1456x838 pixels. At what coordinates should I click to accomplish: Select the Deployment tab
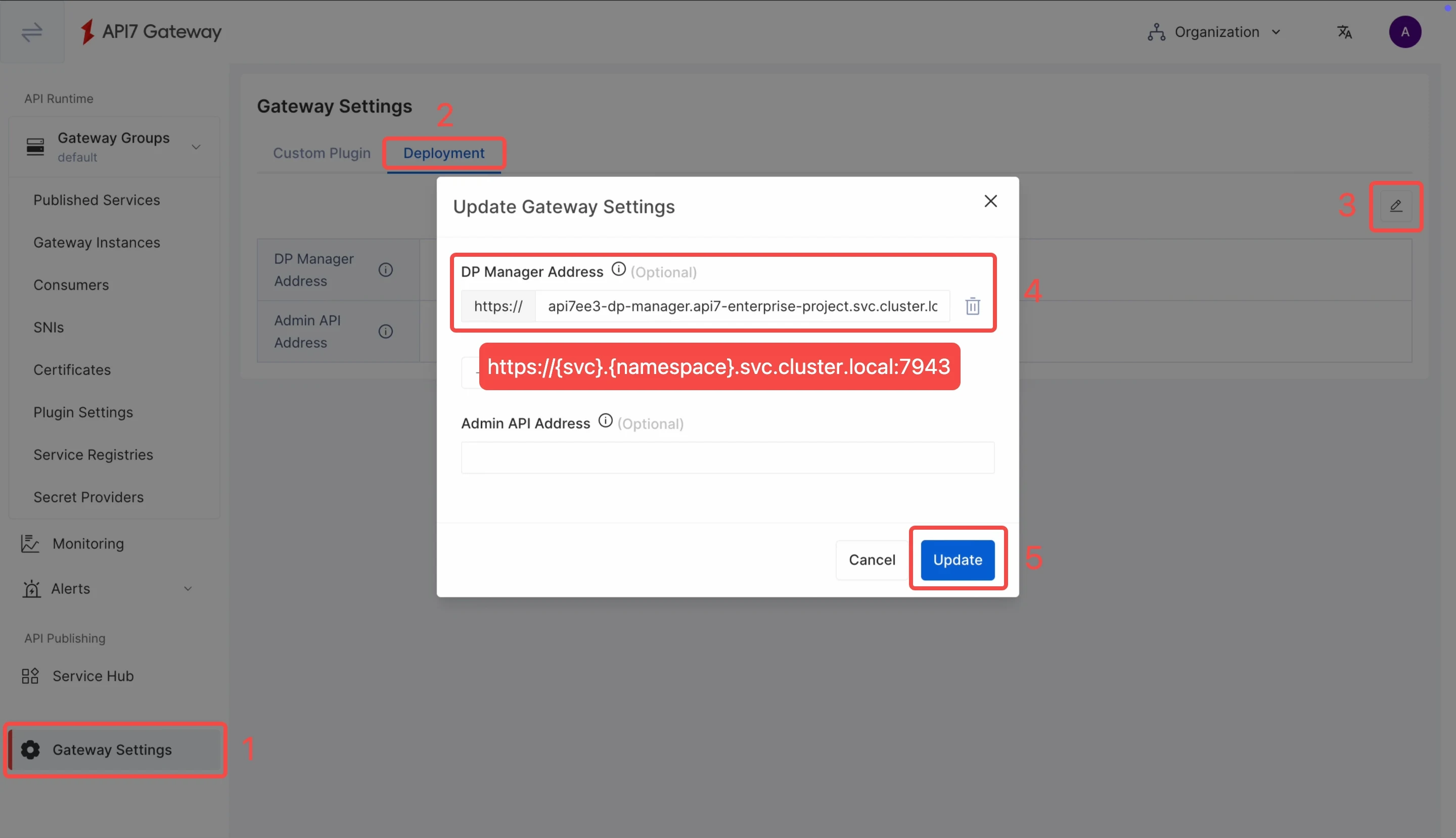[443, 153]
